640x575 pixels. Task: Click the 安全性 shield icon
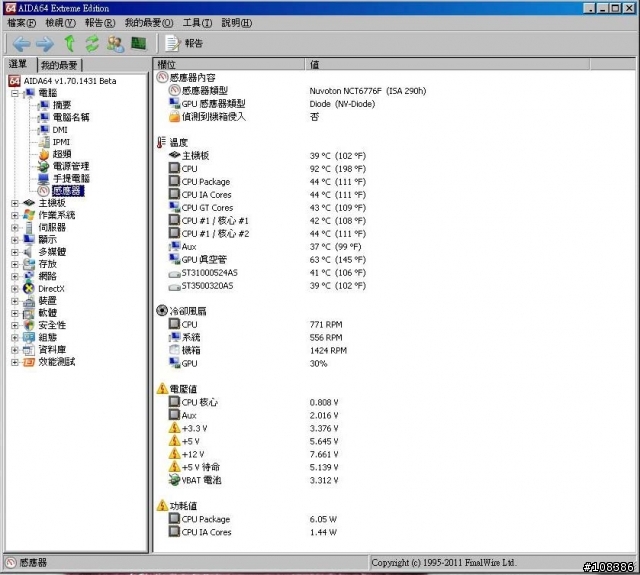pyautogui.click(x=29, y=325)
